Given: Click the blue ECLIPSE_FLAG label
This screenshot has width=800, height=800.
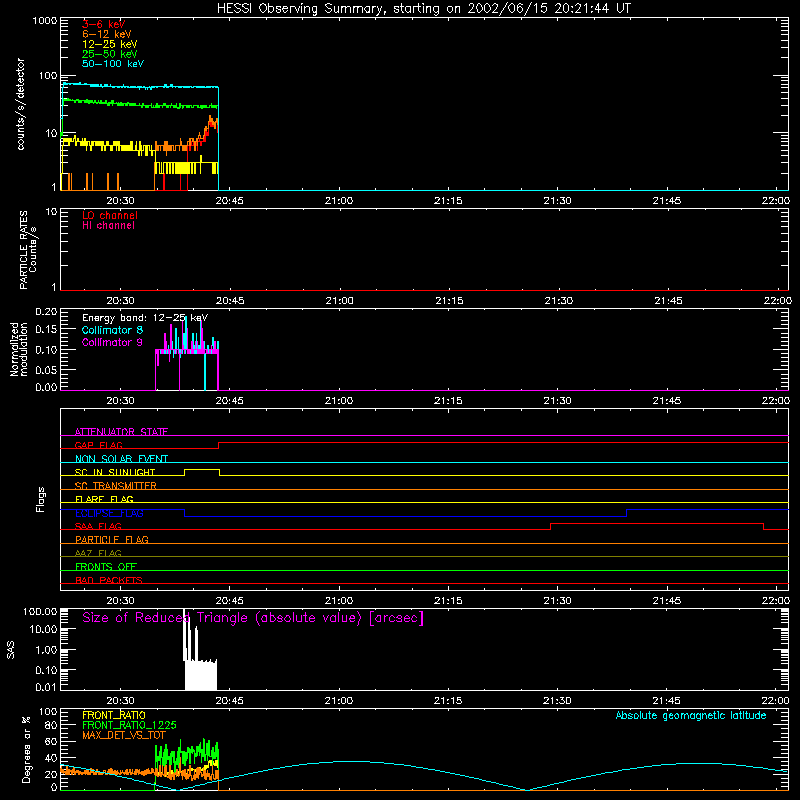Looking at the screenshot, I should 109,513.
